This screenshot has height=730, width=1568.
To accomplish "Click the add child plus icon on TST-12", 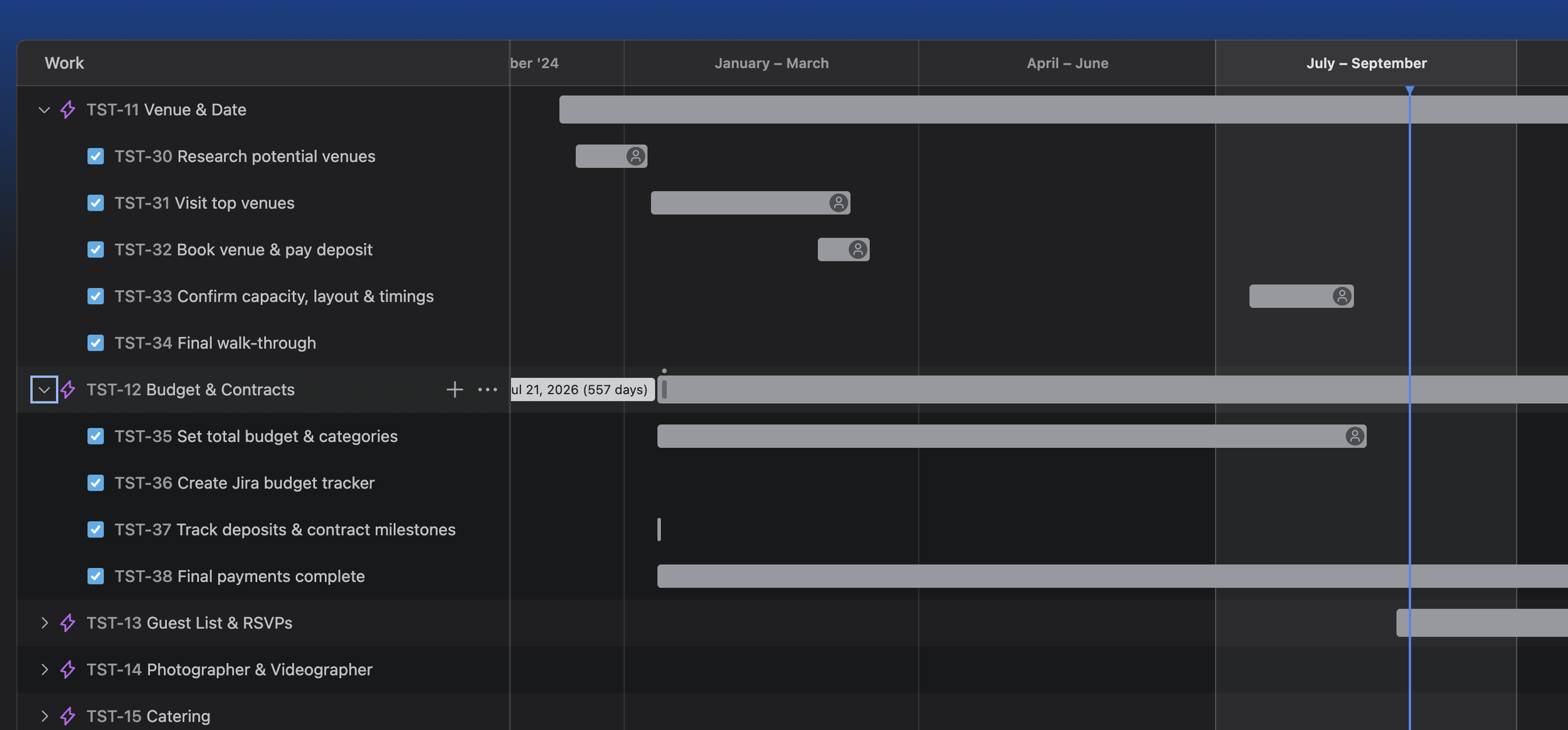I will coord(455,389).
